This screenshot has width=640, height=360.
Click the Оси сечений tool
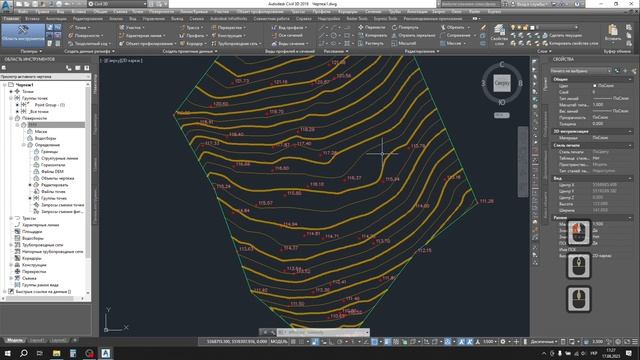[288, 36]
